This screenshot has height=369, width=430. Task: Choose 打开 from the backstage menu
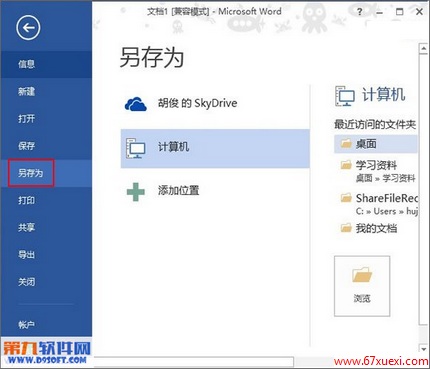pyautogui.click(x=46, y=119)
